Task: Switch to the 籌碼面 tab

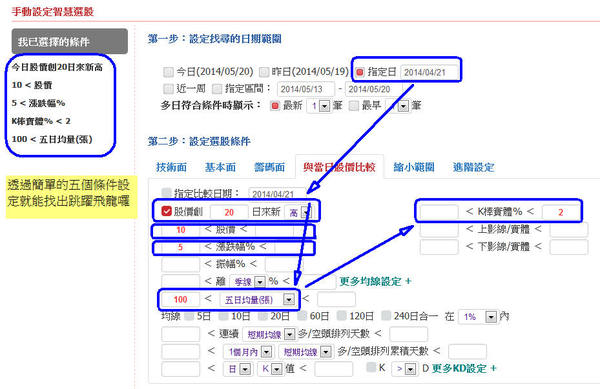Action: [269, 167]
